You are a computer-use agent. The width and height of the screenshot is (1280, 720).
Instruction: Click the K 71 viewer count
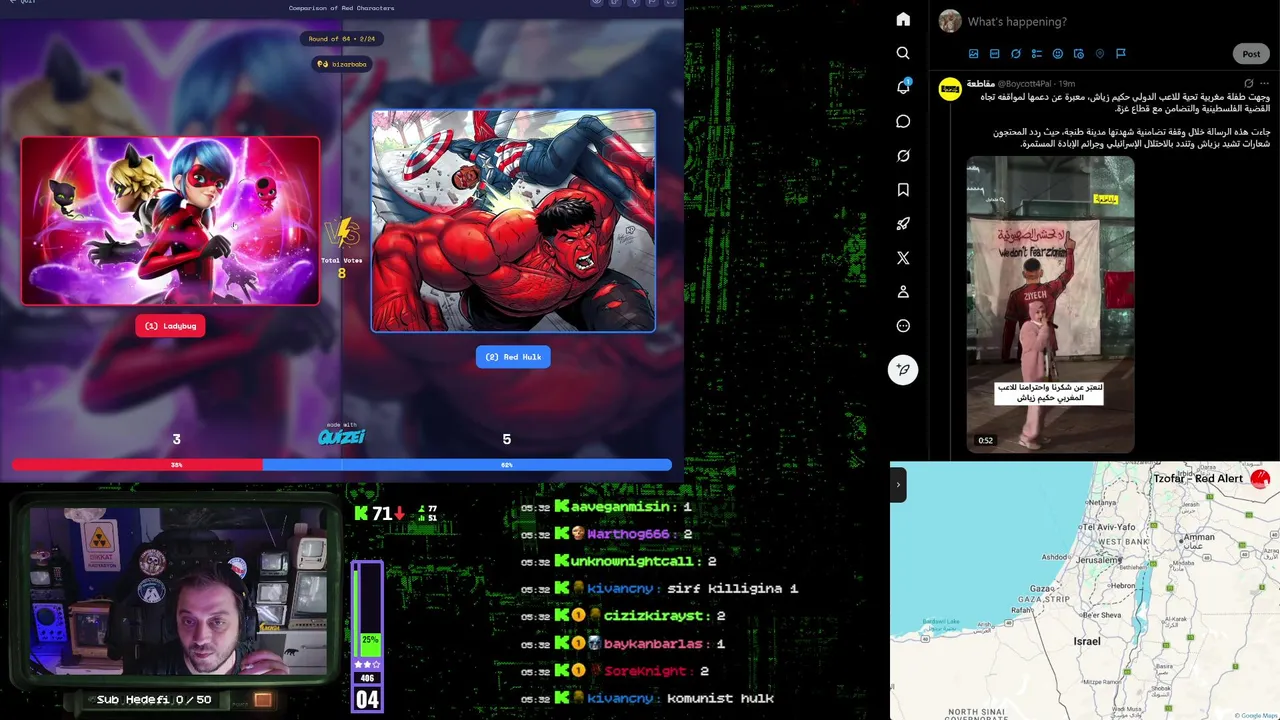click(x=379, y=513)
